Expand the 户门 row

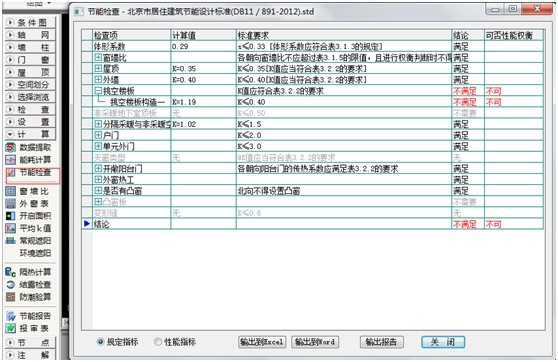coord(98,135)
